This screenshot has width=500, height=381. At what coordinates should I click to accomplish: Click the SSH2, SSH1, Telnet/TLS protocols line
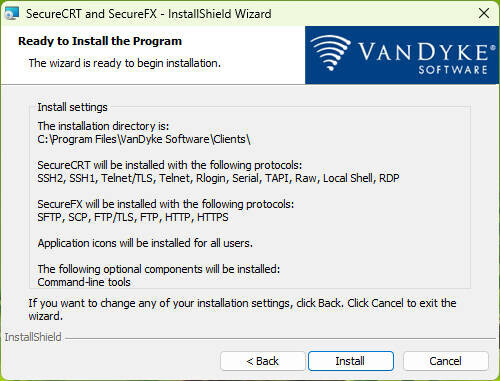point(218,178)
